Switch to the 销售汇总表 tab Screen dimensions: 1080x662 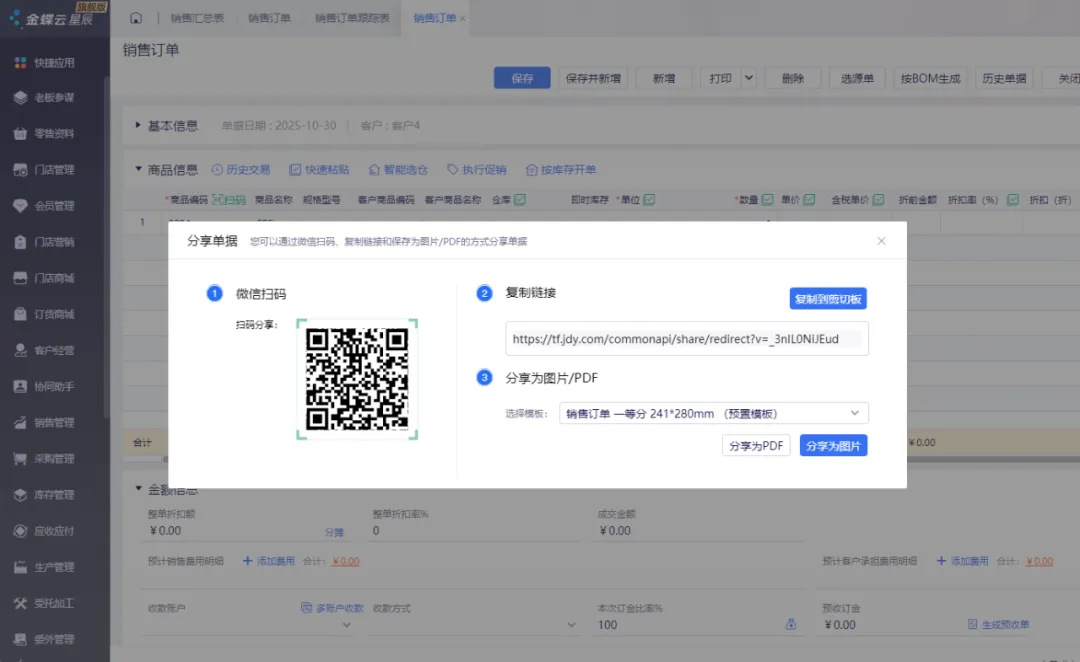point(197,18)
